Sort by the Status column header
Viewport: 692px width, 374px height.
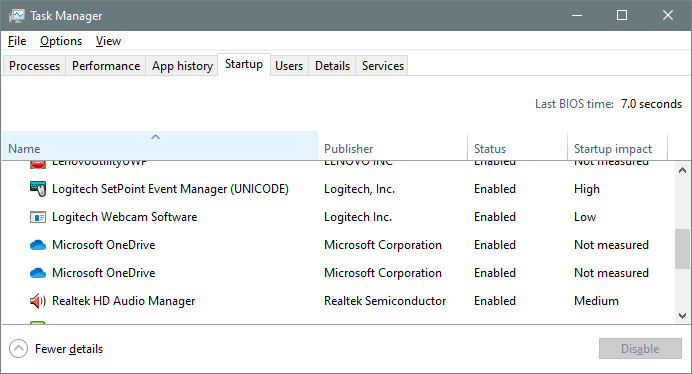click(x=517, y=146)
